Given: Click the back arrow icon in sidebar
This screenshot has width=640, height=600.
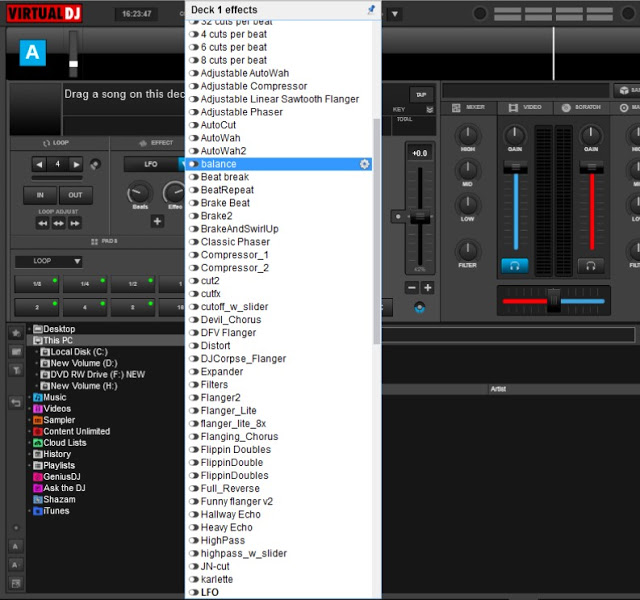Looking at the screenshot, I should point(16,403).
